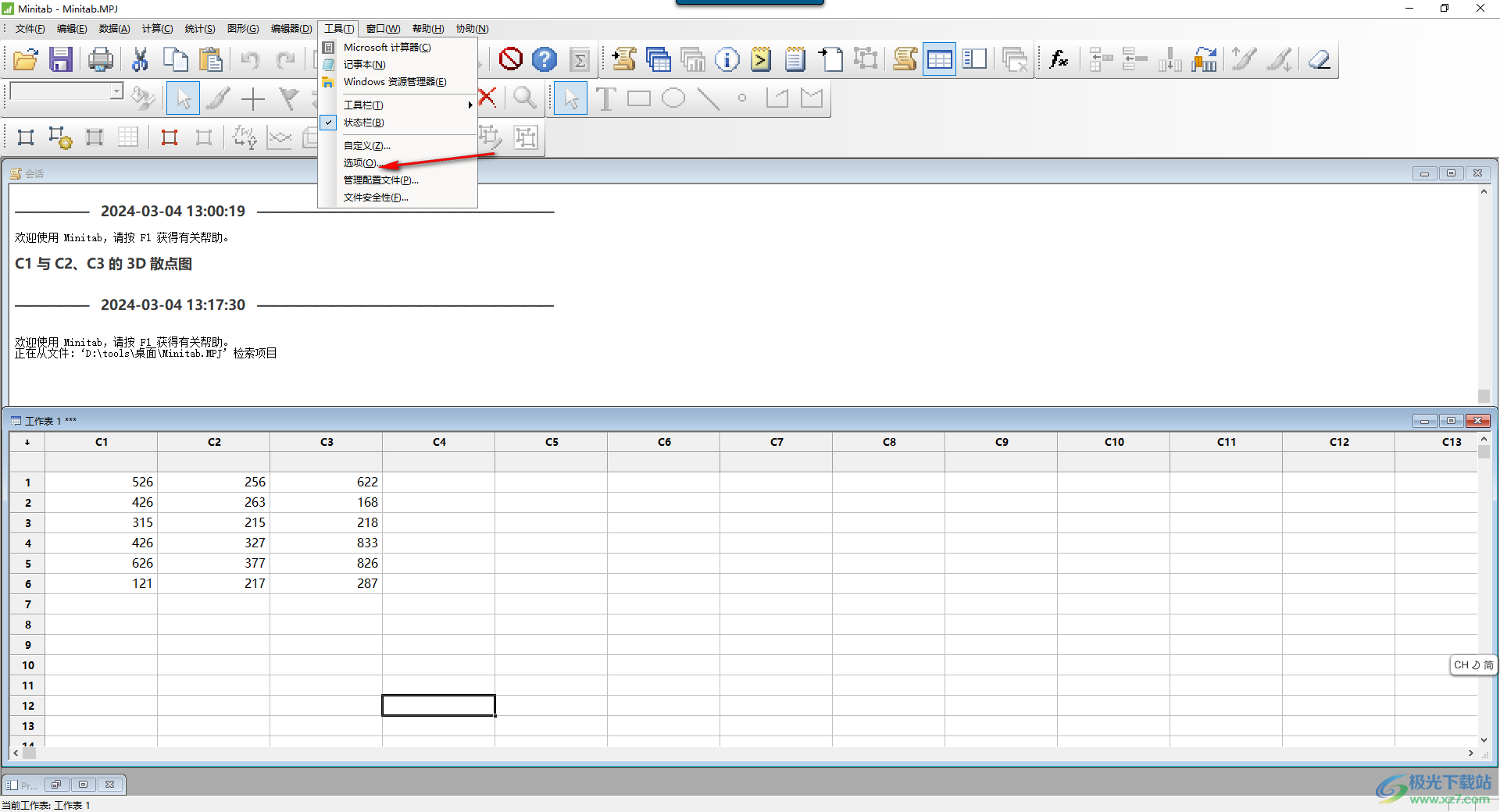Click cell with value 377
Image resolution: width=1500 pixels, height=812 pixels.
[x=214, y=564]
